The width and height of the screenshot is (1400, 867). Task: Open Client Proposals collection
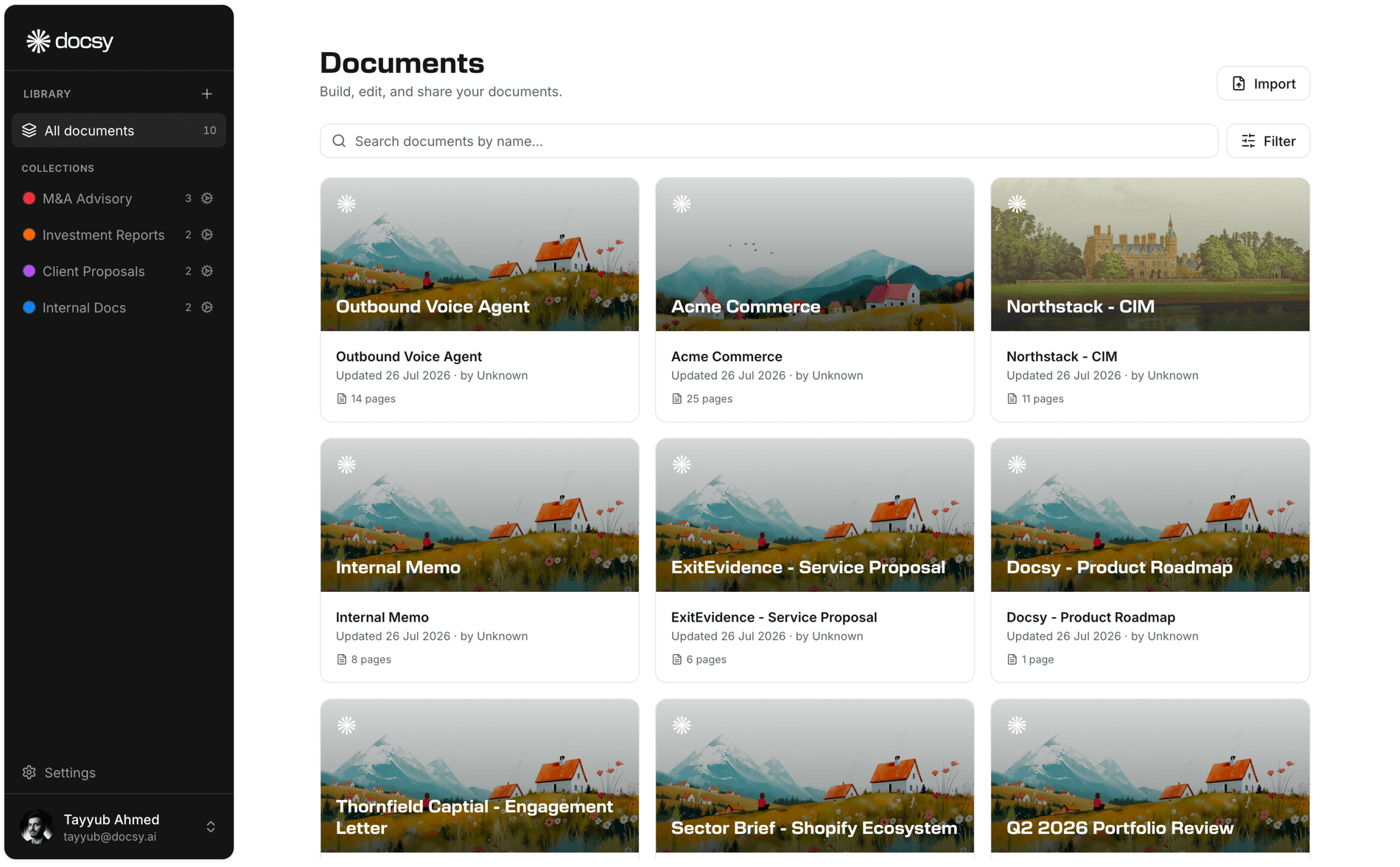(x=94, y=271)
